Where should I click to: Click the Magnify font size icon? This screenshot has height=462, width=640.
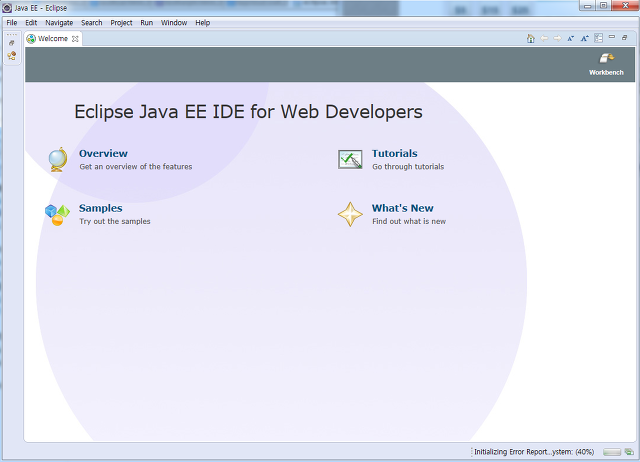point(584,38)
